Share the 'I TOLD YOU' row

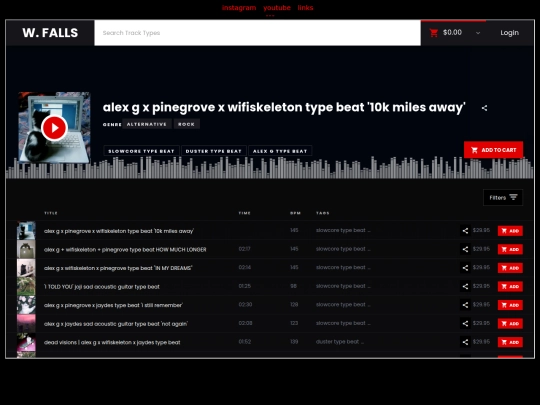[x=465, y=287]
